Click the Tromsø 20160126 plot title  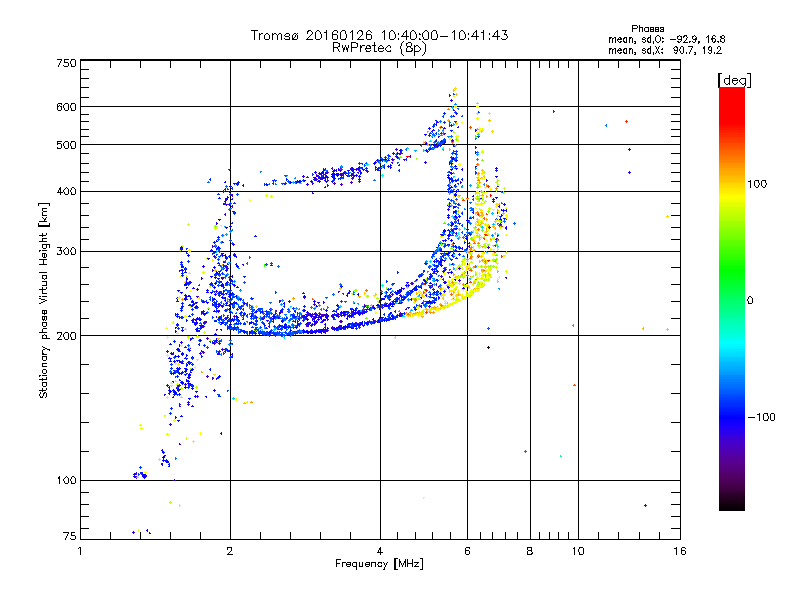(x=379, y=35)
